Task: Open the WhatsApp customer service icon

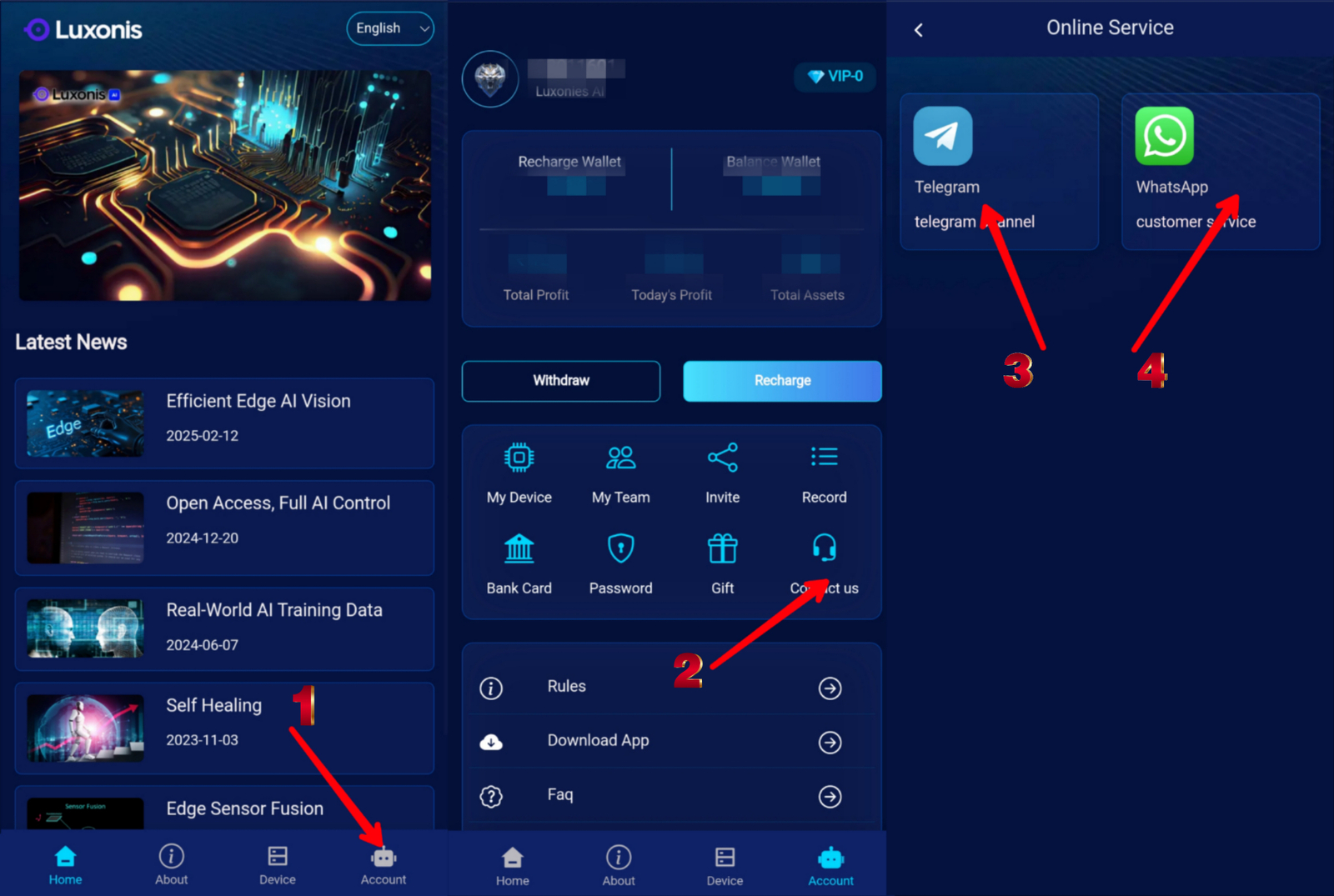Action: [1164, 136]
